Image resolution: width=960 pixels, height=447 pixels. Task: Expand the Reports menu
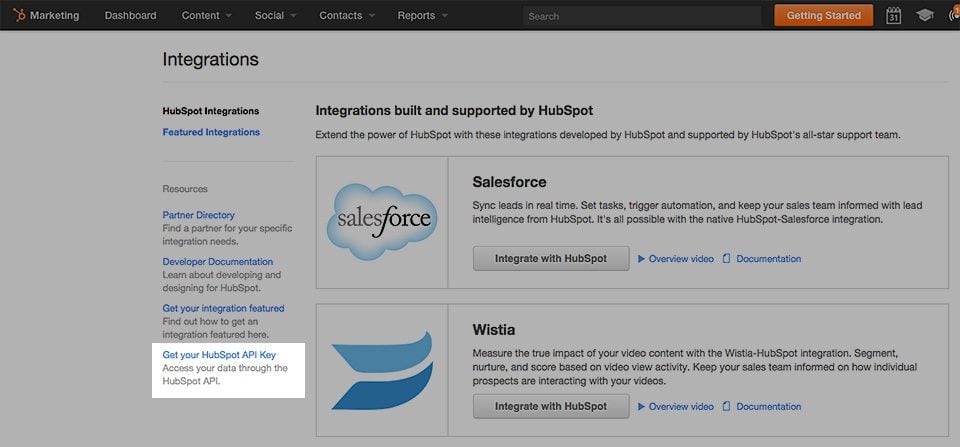pos(422,15)
